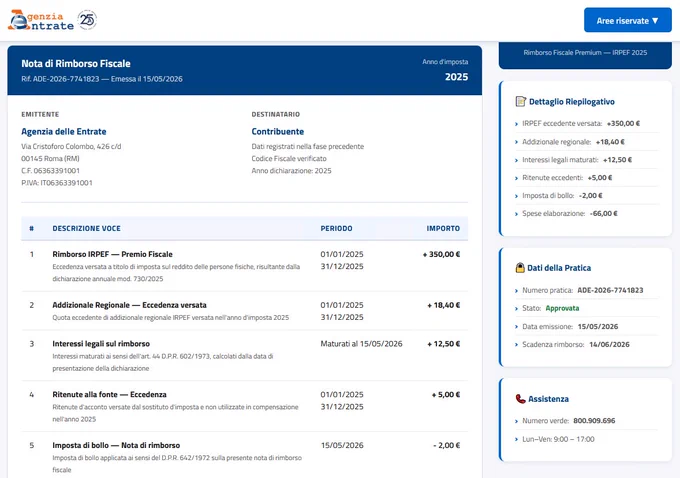Click the Scadenza rimborso date 14/06/2026
Screen dimensions: 680x478
pos(609,344)
